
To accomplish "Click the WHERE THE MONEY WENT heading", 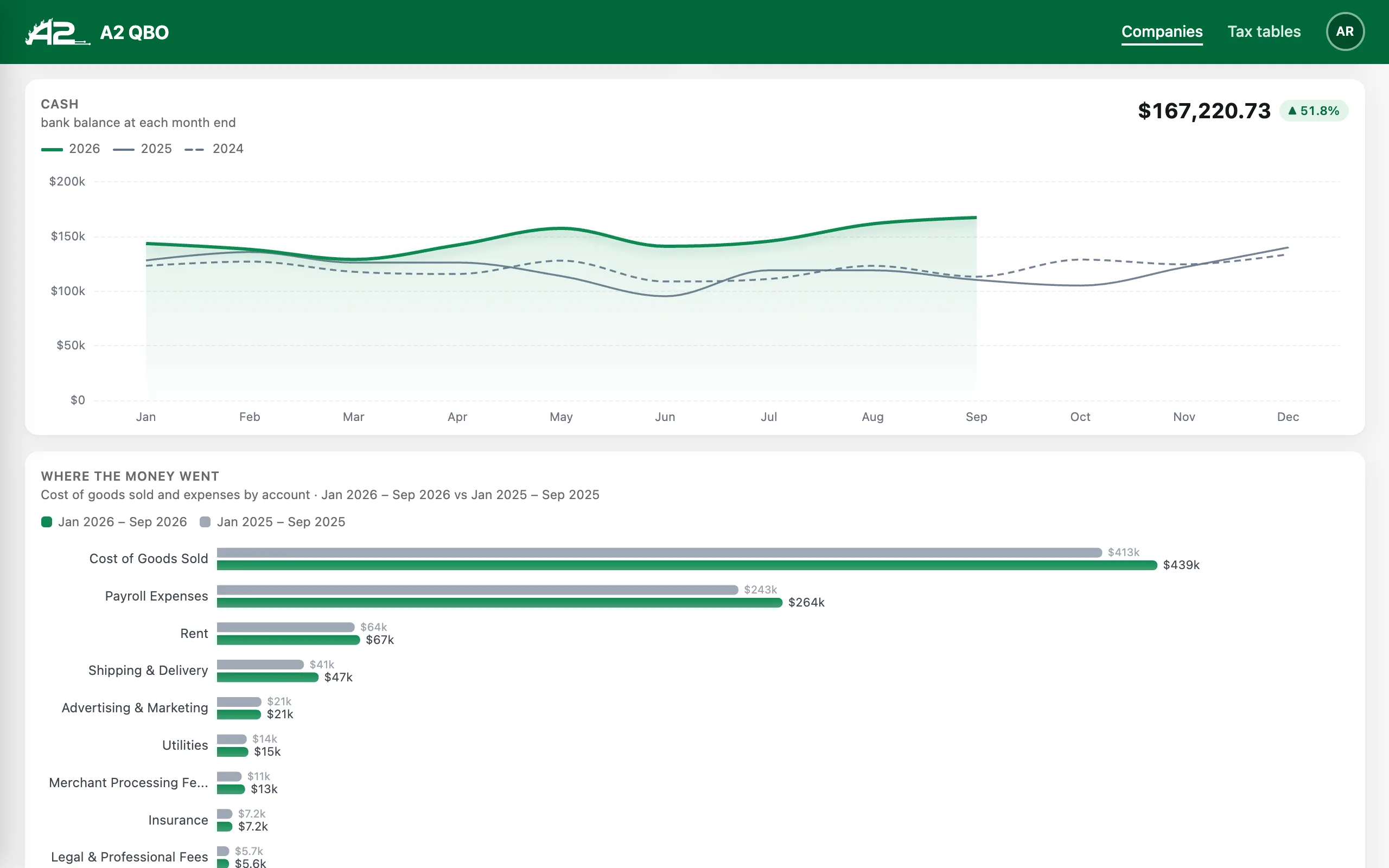I will tap(130, 476).
